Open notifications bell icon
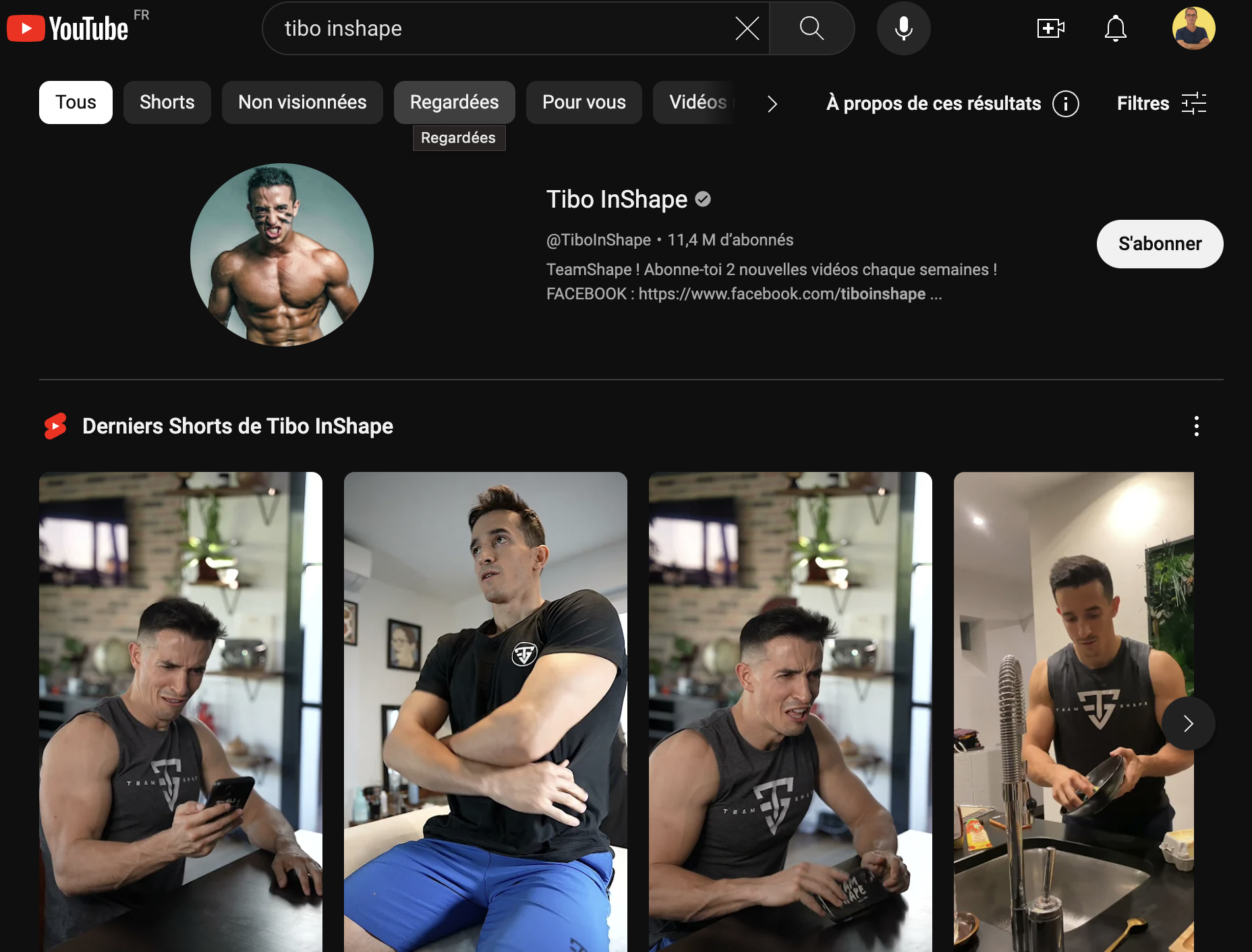Image resolution: width=1252 pixels, height=952 pixels. (1115, 28)
